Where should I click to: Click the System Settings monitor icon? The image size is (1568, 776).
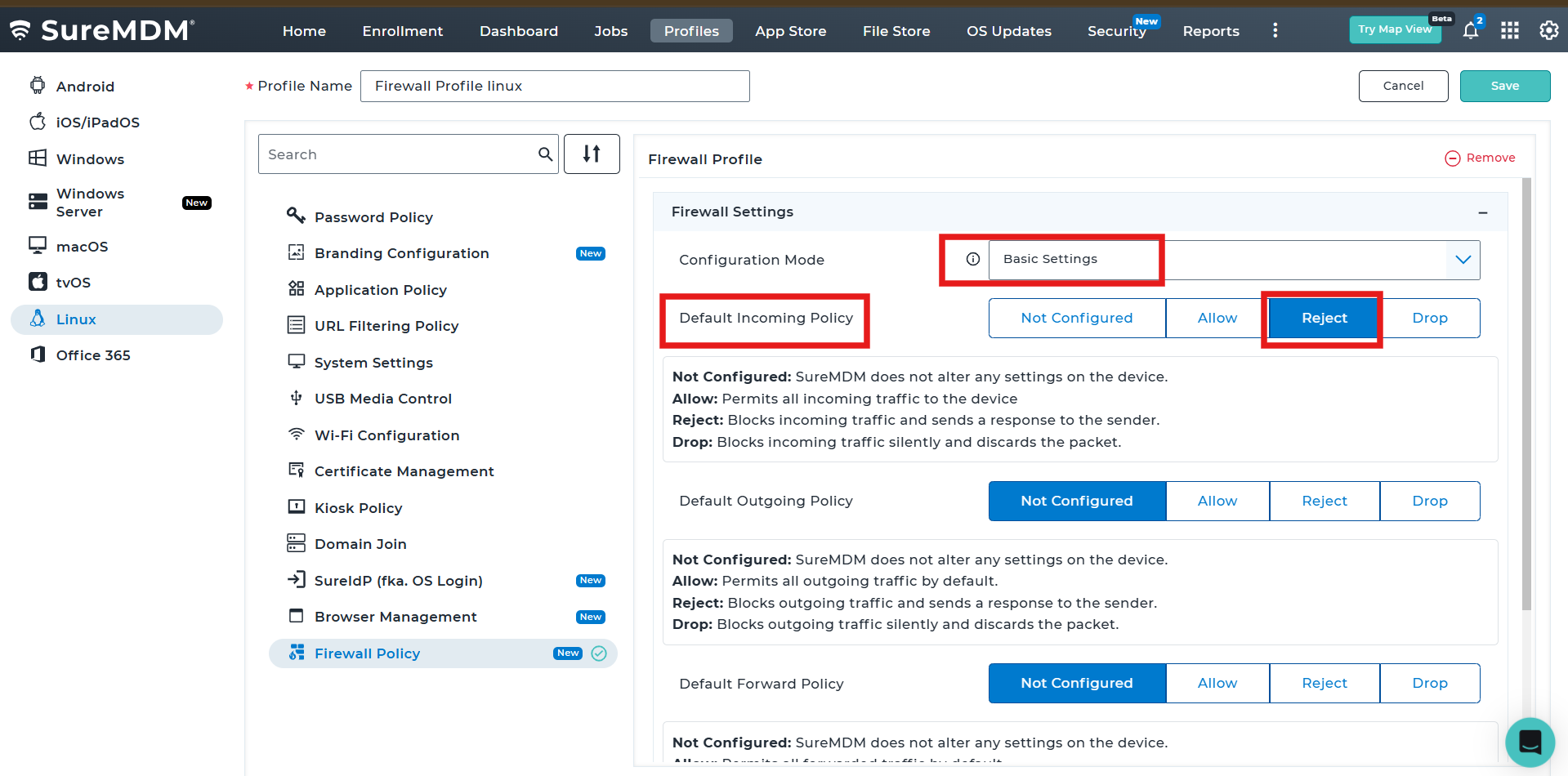click(296, 361)
